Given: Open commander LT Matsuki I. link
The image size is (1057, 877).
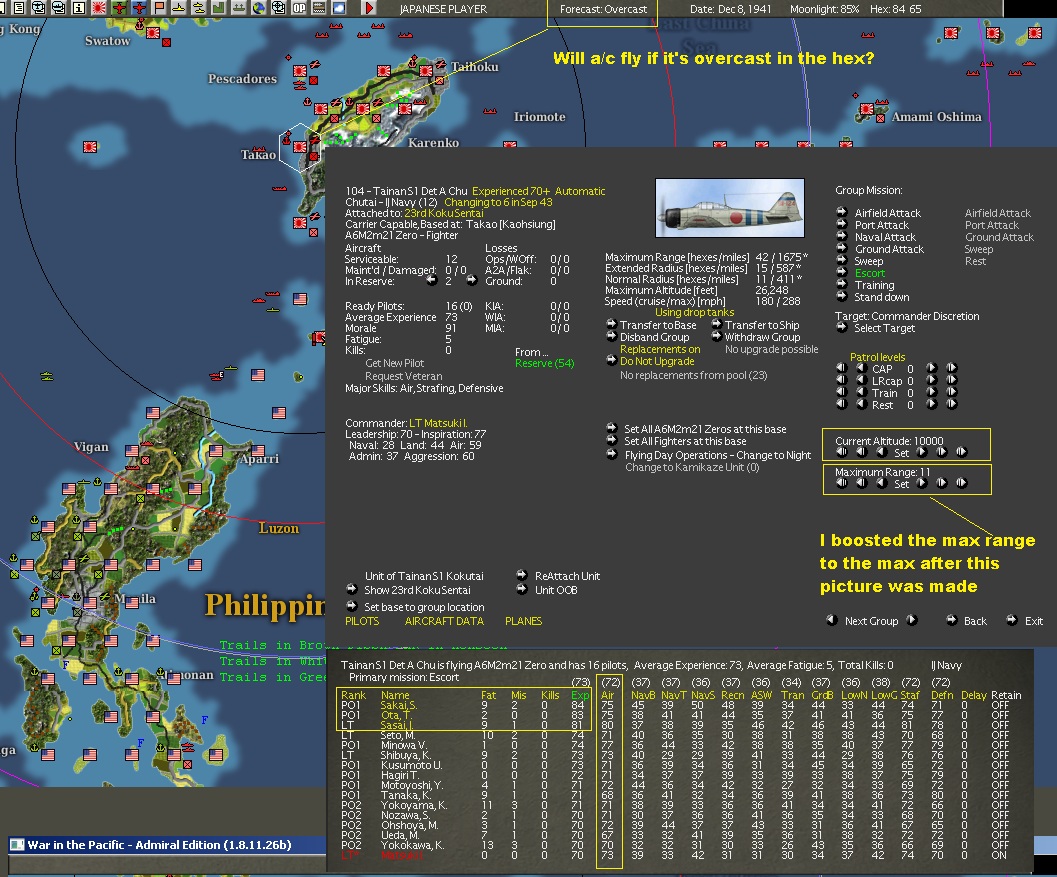Looking at the screenshot, I should click(438, 423).
